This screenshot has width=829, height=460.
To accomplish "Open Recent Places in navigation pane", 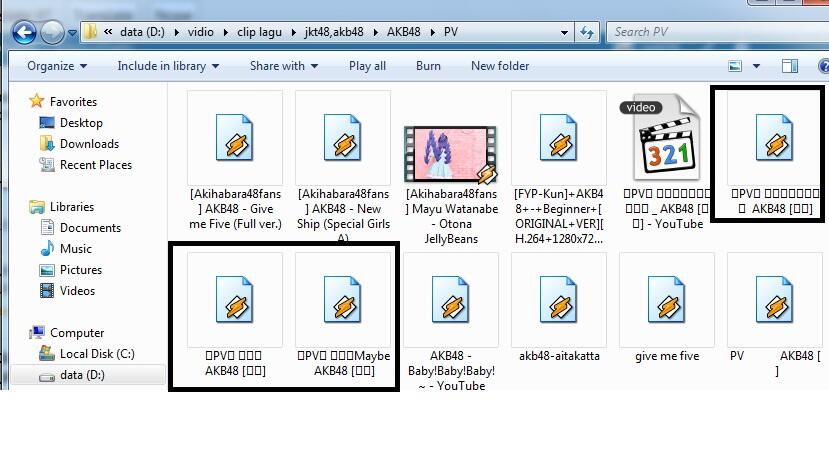I will pos(96,165).
